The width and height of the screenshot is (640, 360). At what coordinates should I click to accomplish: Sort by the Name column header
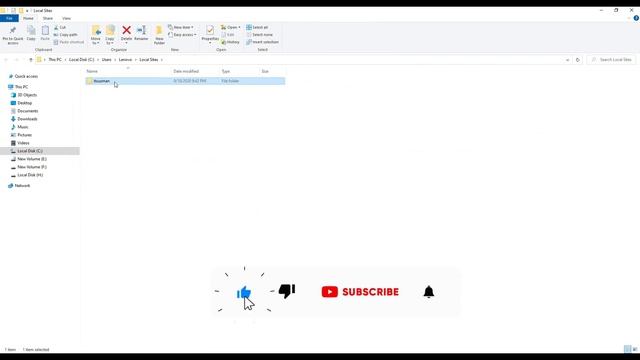click(x=92, y=71)
